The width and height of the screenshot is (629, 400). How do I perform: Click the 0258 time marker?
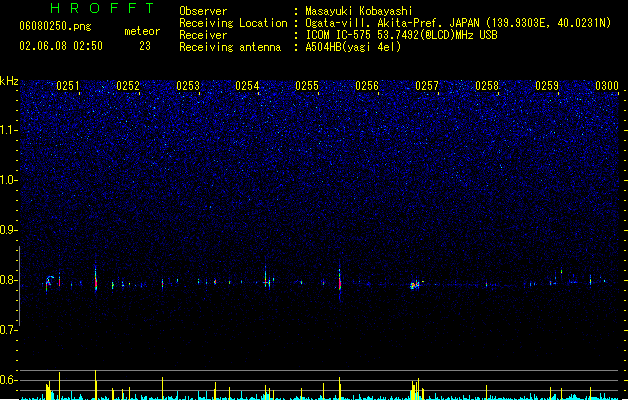tap(487, 86)
